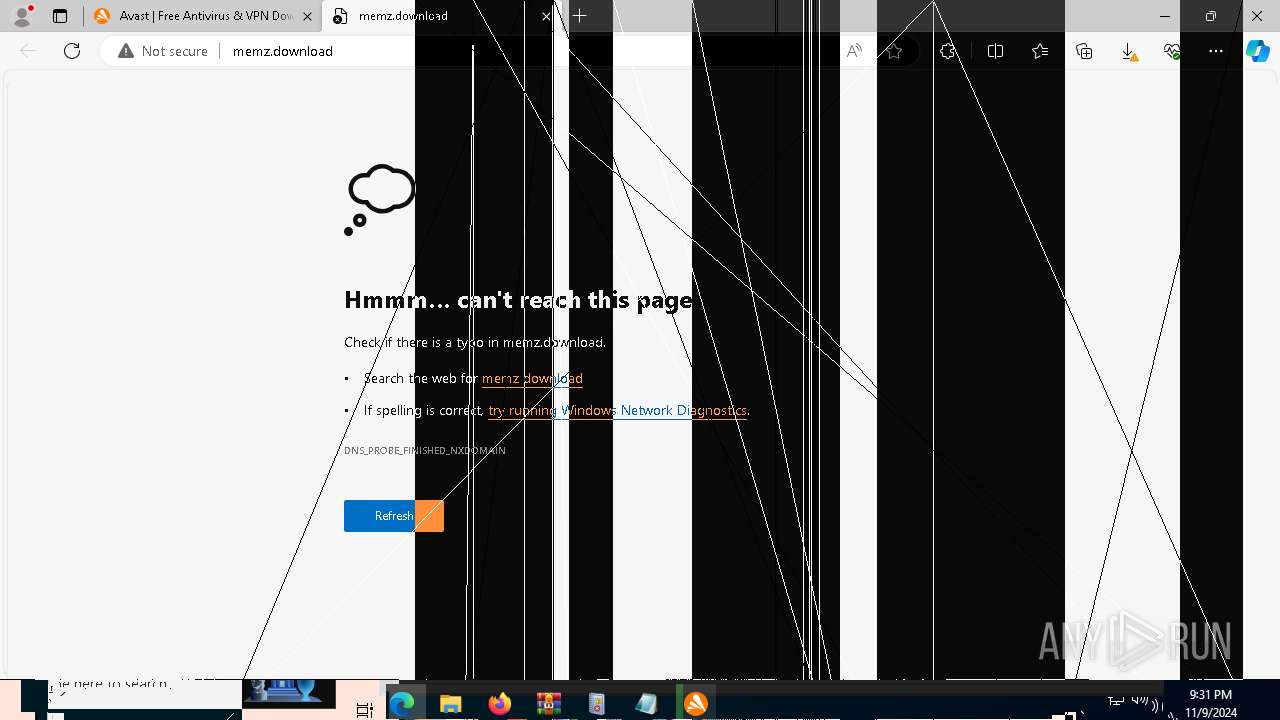Open a new tab with plus button
This screenshot has height=720, width=1280.
coord(580,16)
